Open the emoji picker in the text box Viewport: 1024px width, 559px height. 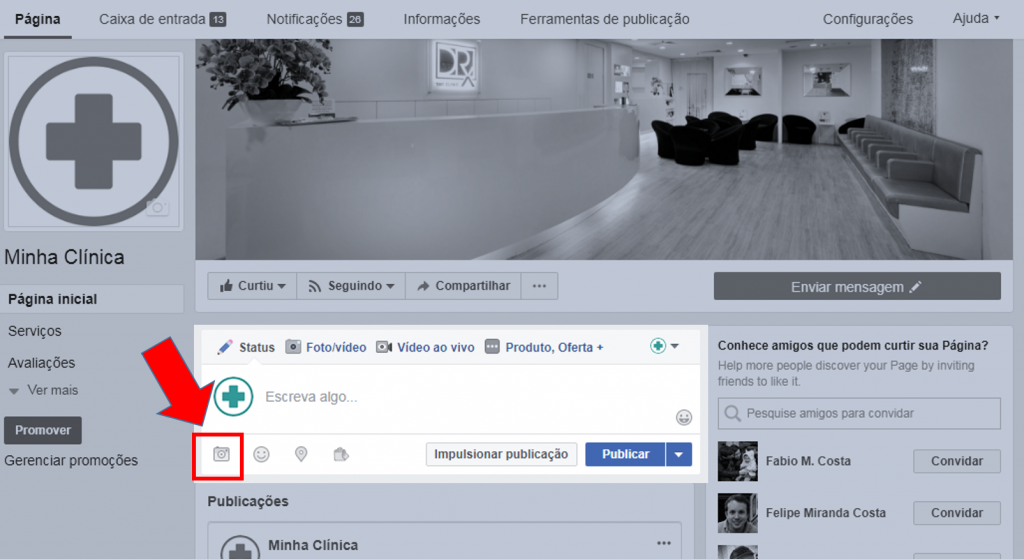click(684, 417)
